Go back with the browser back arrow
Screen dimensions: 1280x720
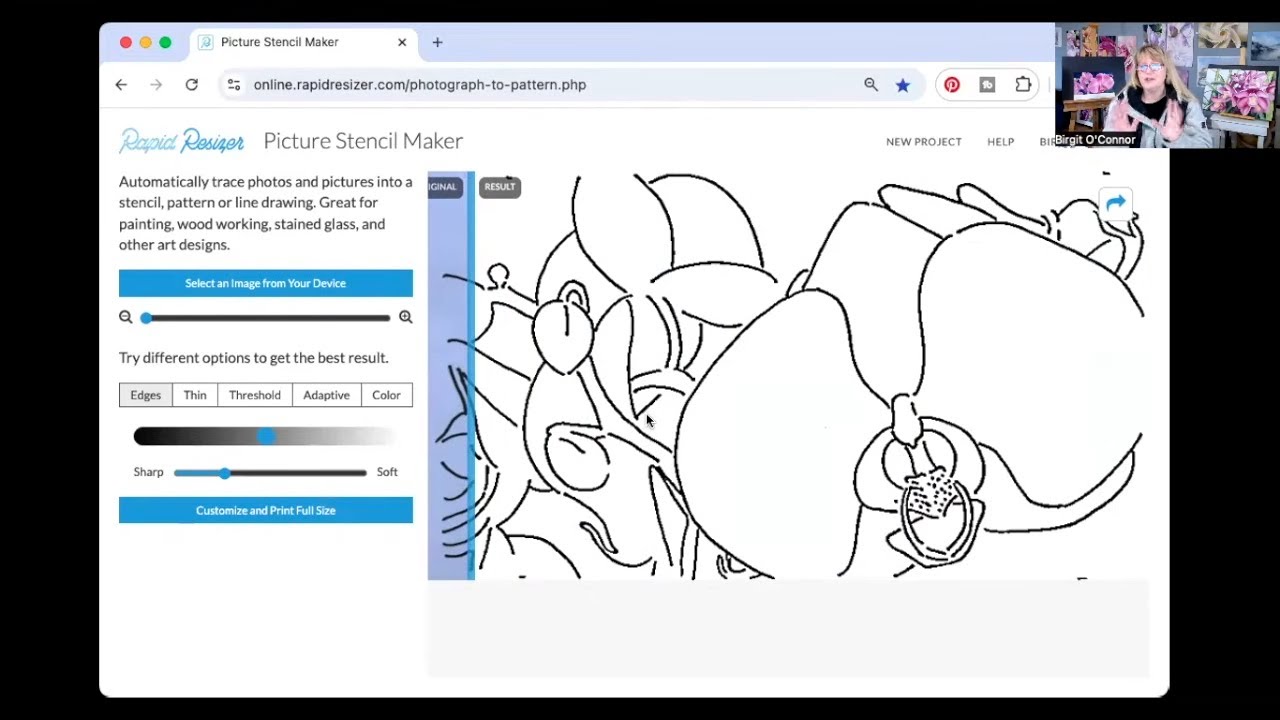pyautogui.click(x=121, y=85)
